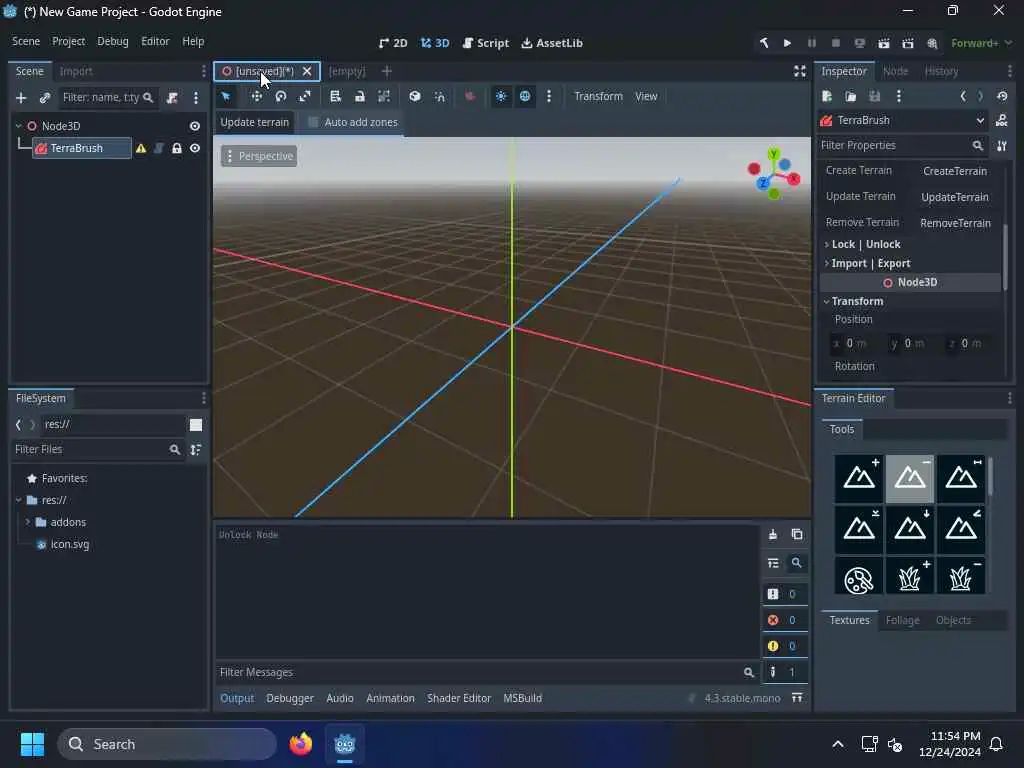Open the Windows Start menu
The width and height of the screenshot is (1024, 768).
pos(32,744)
